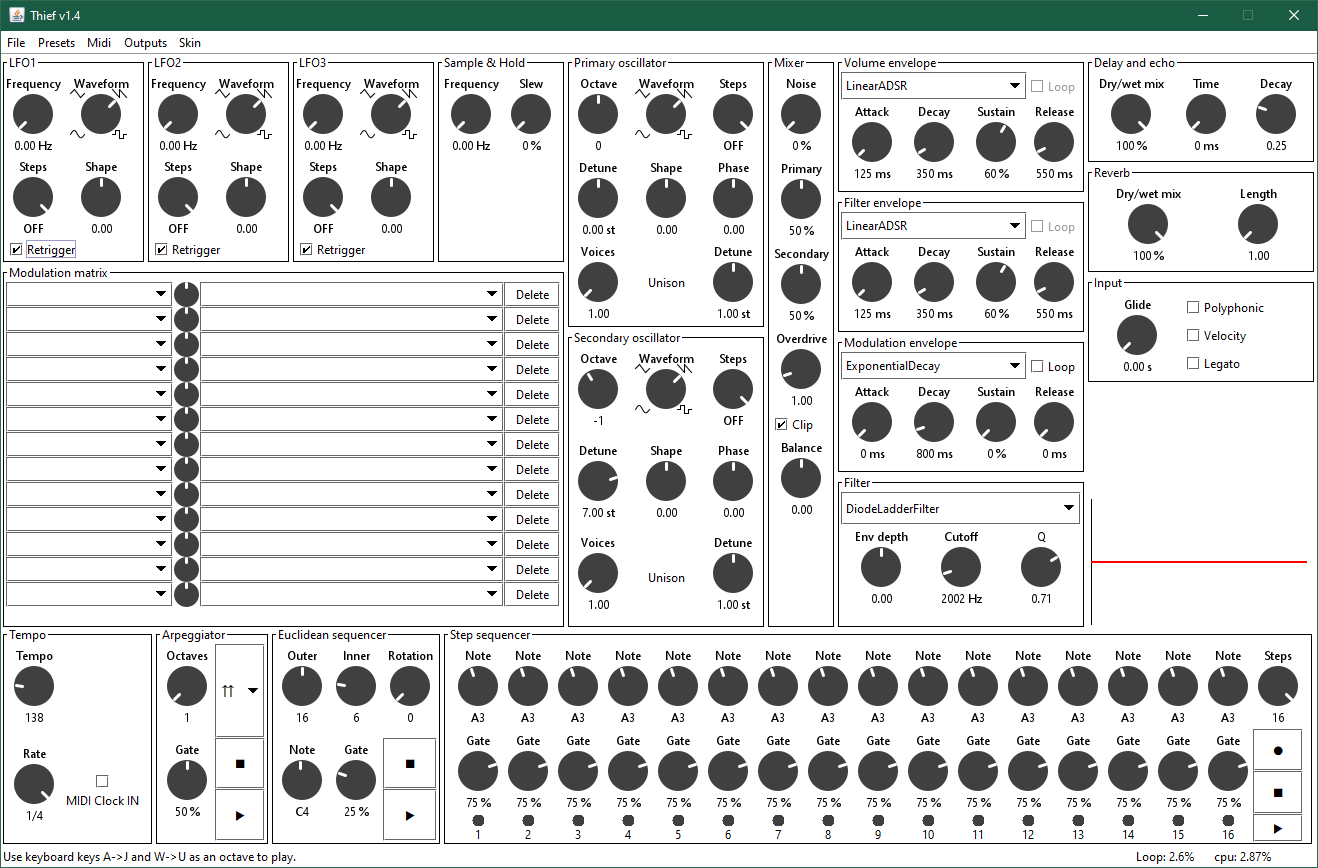The height and width of the screenshot is (868, 1318).
Task: Click the Step sequencer record button
Action: 1277,749
